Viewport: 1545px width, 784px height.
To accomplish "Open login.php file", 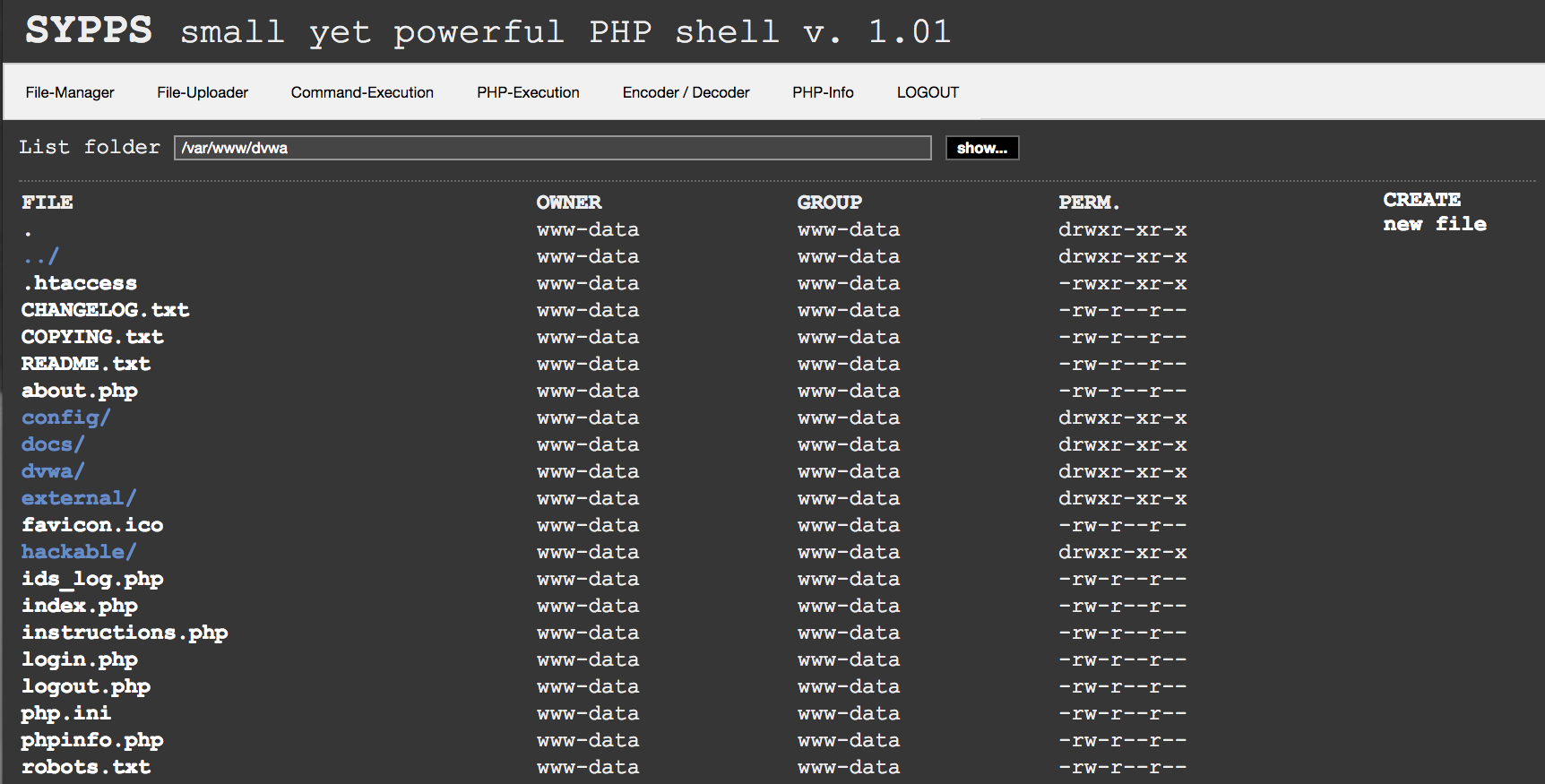I will click(x=80, y=659).
